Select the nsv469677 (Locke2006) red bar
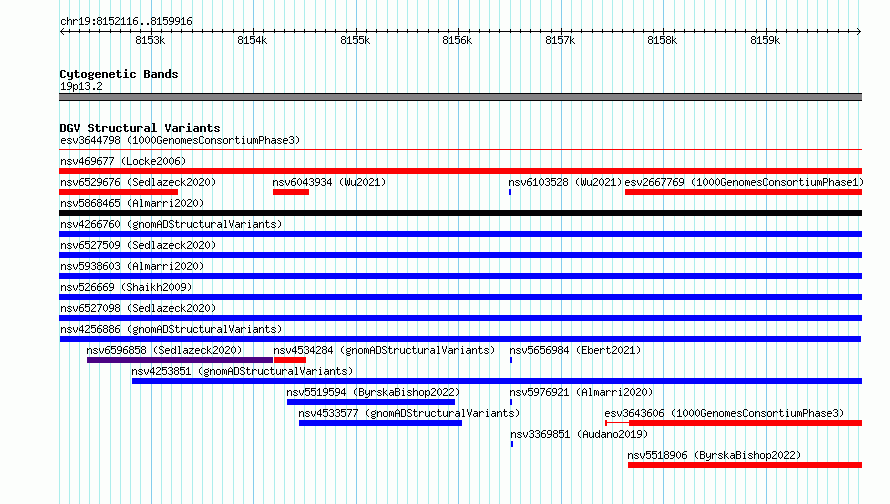The height and width of the screenshot is (504, 890). (x=460, y=171)
